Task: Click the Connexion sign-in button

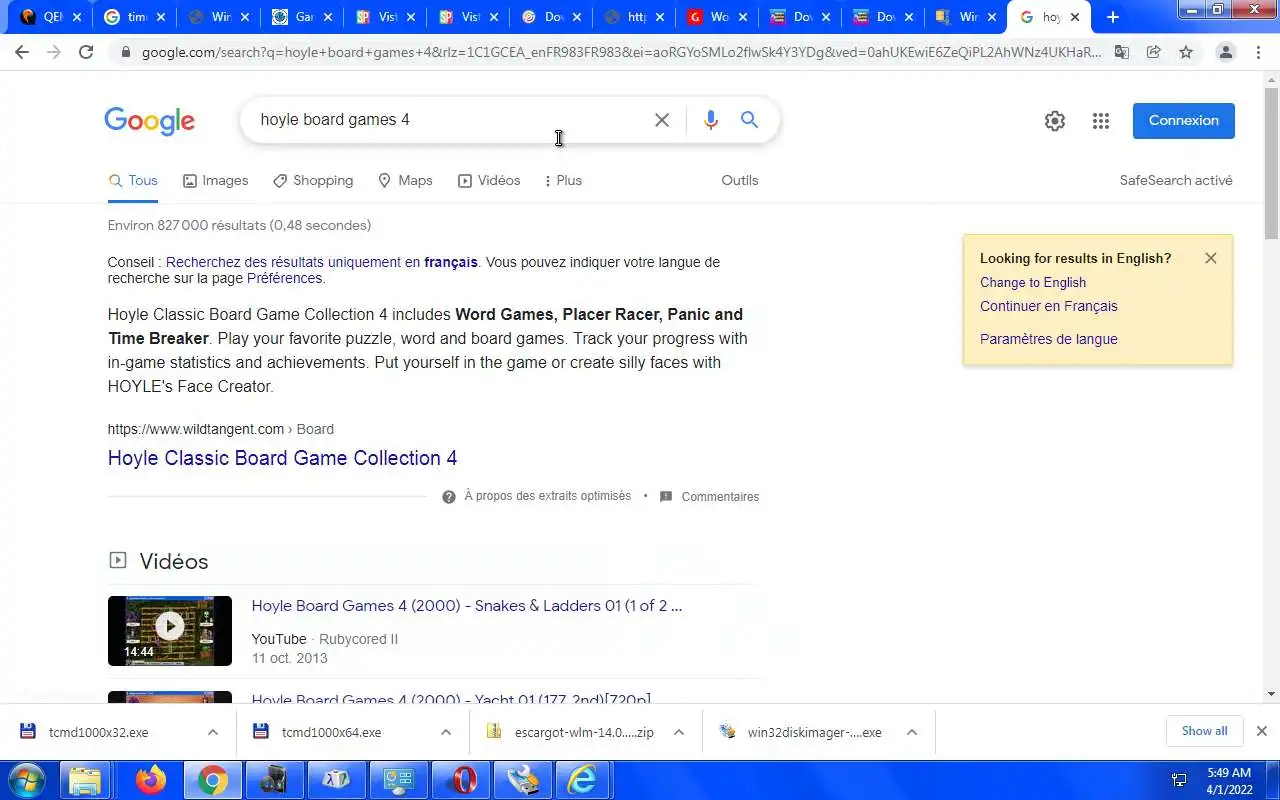Action: pyautogui.click(x=1184, y=121)
